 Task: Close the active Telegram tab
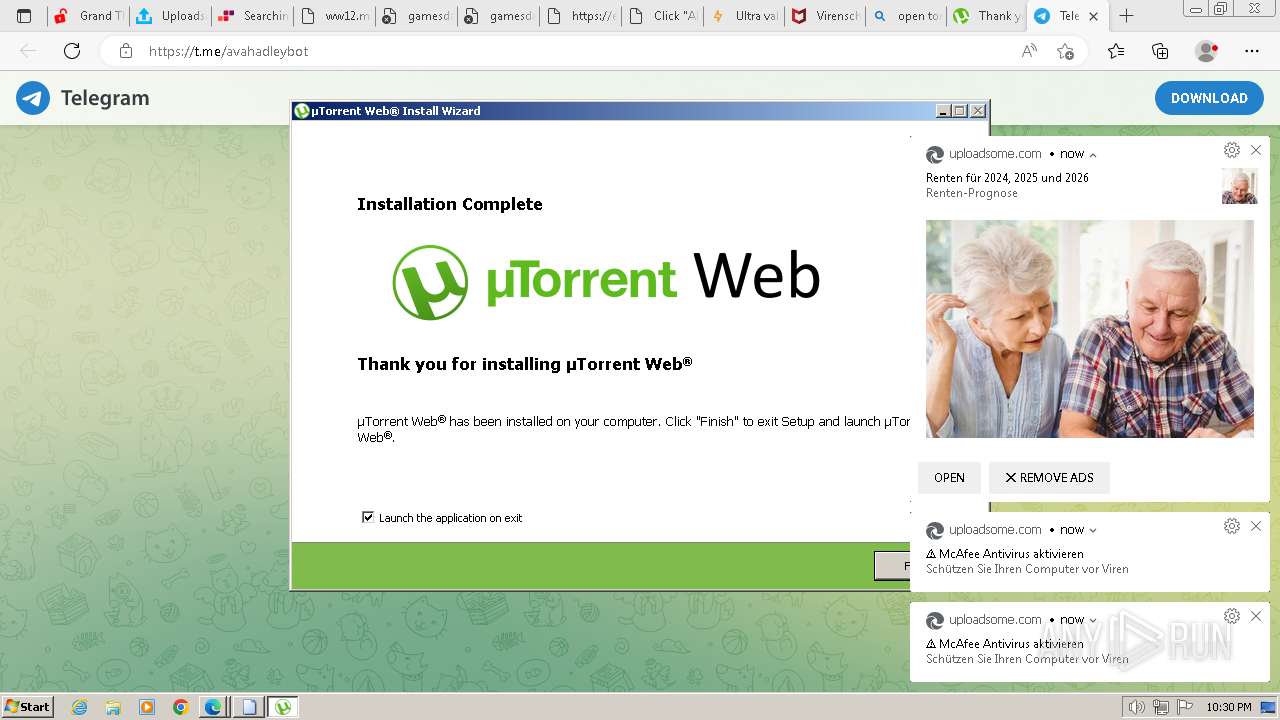click(1095, 16)
